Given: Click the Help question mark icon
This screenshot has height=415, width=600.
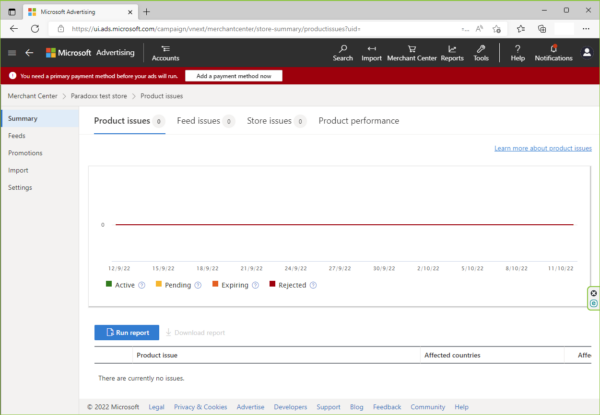Looking at the screenshot, I should 517,53.
